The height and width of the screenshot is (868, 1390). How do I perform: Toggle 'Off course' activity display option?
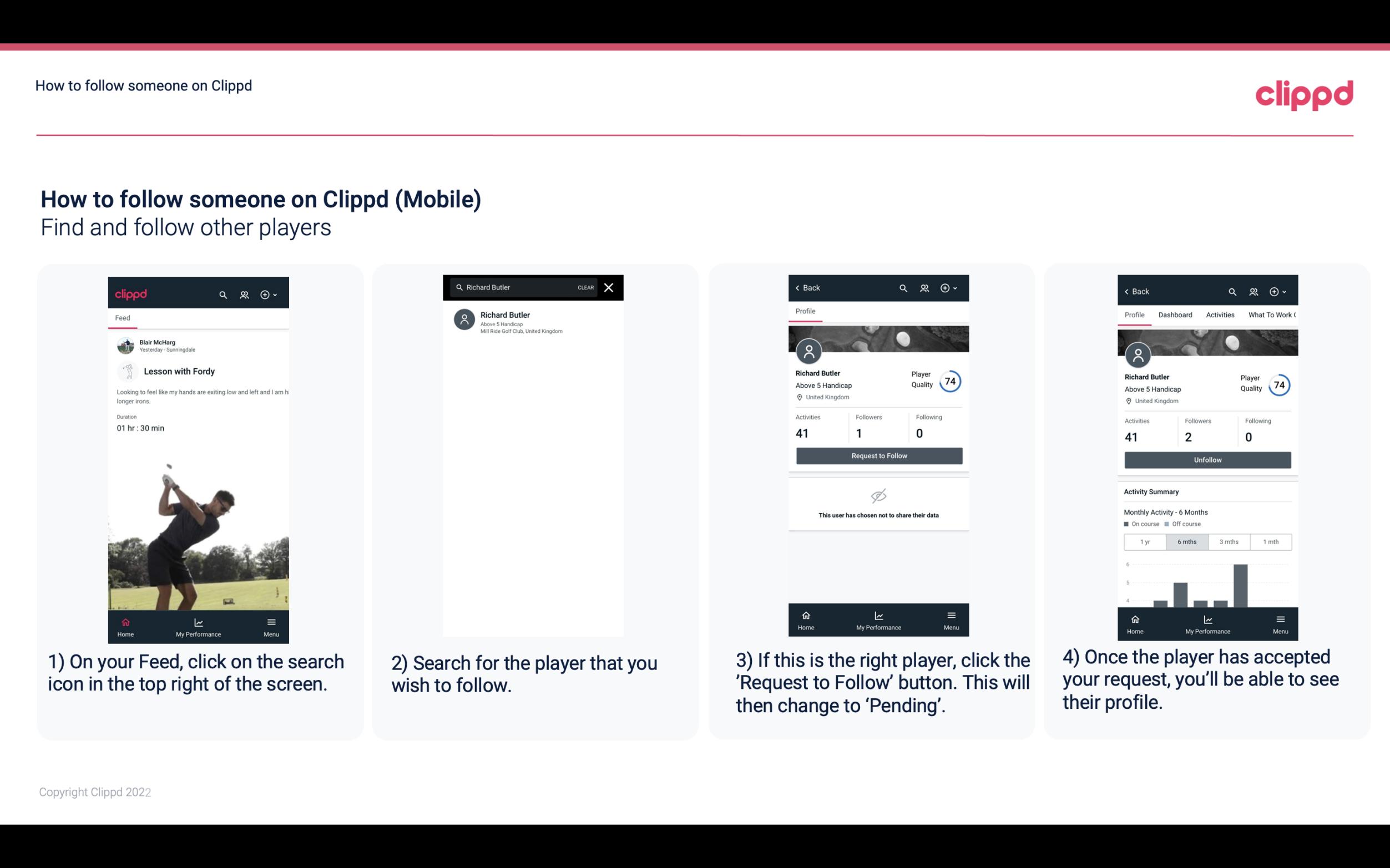(x=1183, y=524)
